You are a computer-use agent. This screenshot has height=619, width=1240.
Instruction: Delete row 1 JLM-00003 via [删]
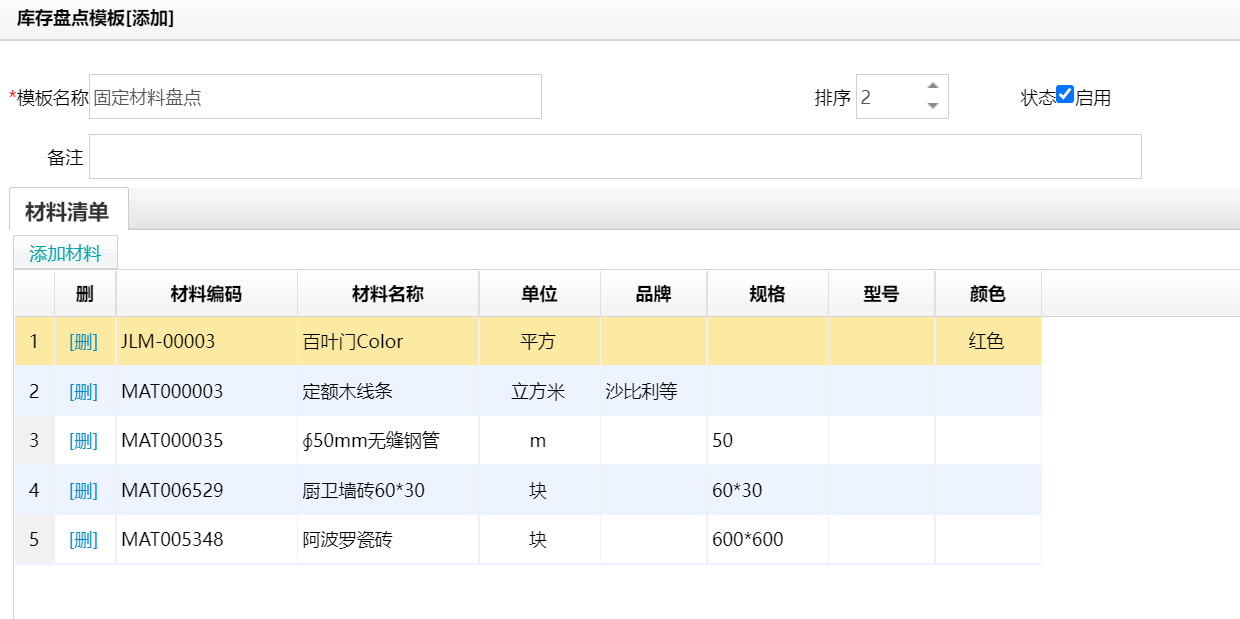coord(84,342)
